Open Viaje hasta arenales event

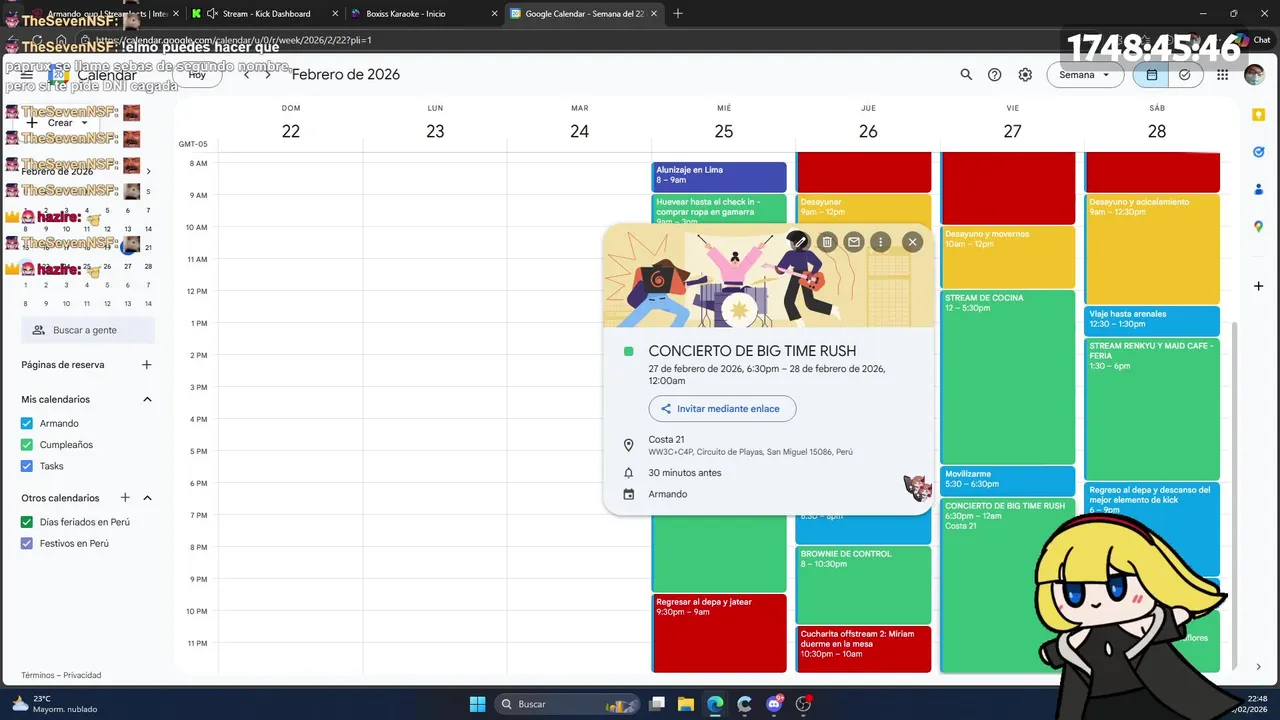pos(1152,321)
